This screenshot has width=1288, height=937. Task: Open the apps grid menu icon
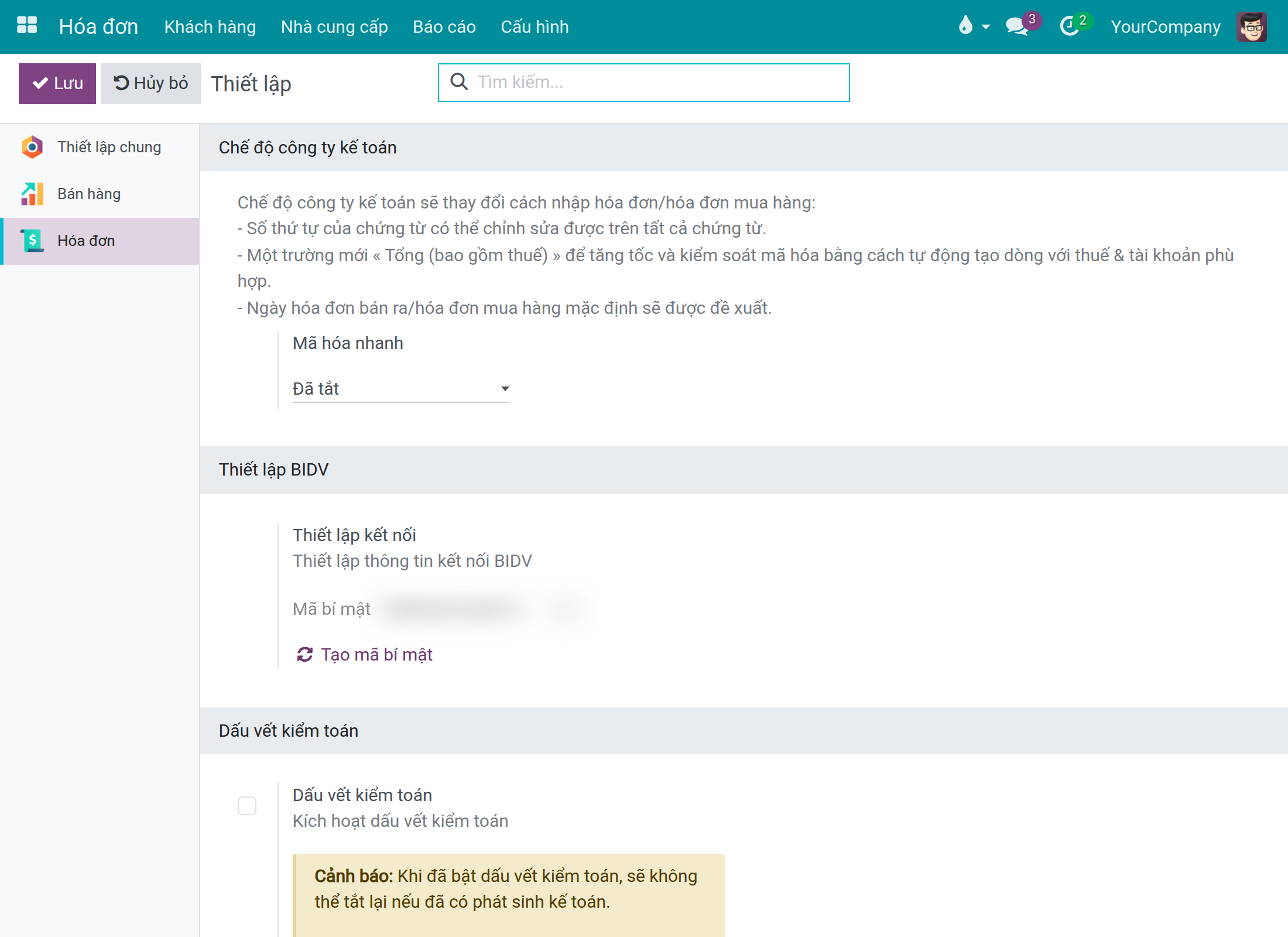pyautogui.click(x=27, y=26)
